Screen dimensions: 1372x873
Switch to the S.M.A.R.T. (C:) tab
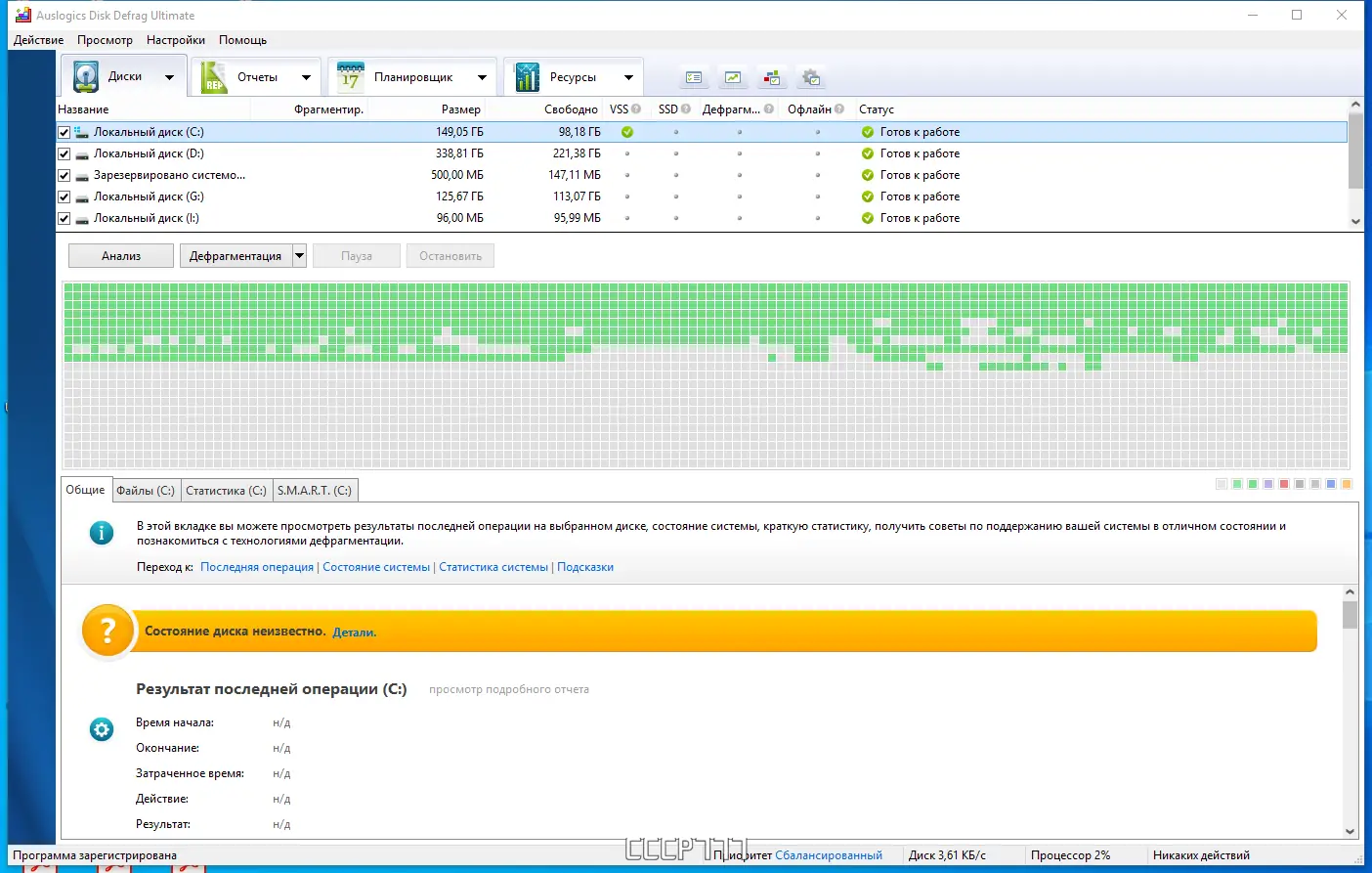315,490
